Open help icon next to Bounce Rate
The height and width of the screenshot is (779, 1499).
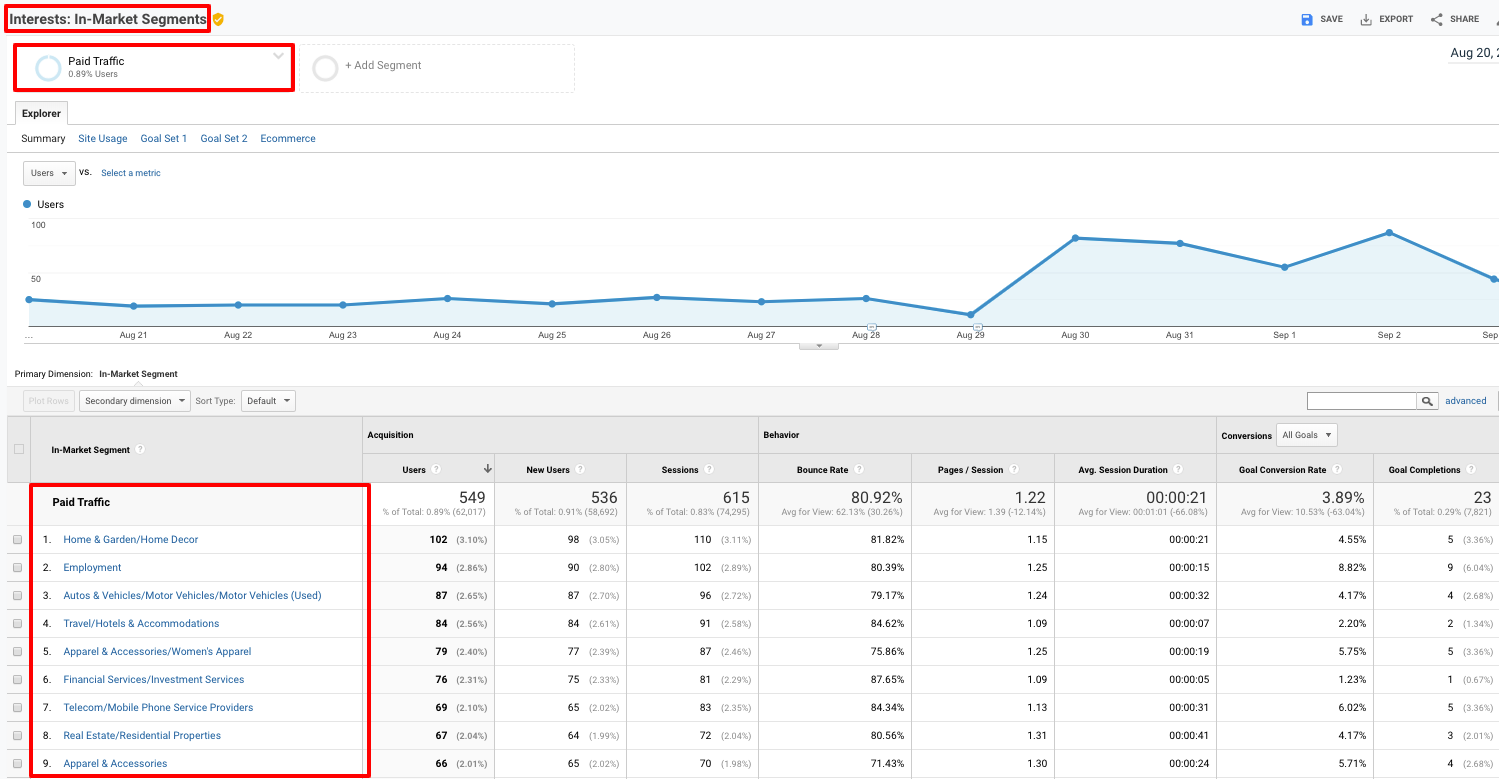coord(858,470)
